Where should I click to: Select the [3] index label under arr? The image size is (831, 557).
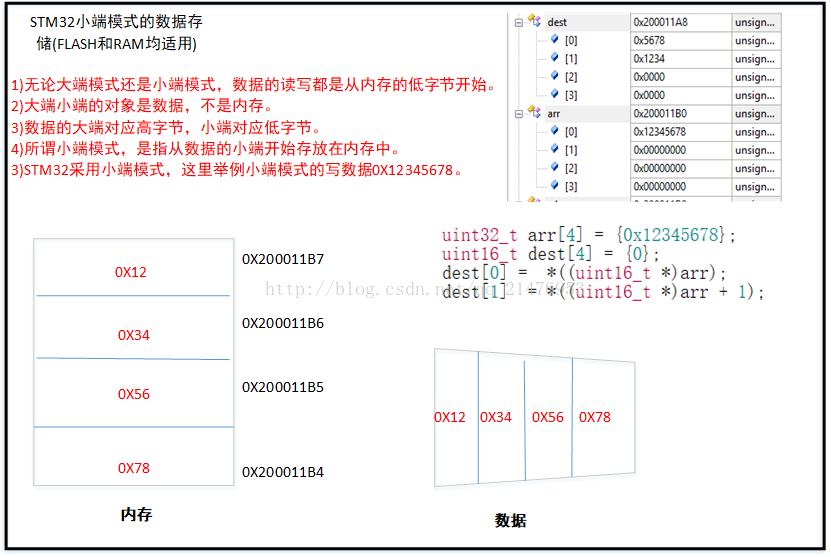coord(571,187)
